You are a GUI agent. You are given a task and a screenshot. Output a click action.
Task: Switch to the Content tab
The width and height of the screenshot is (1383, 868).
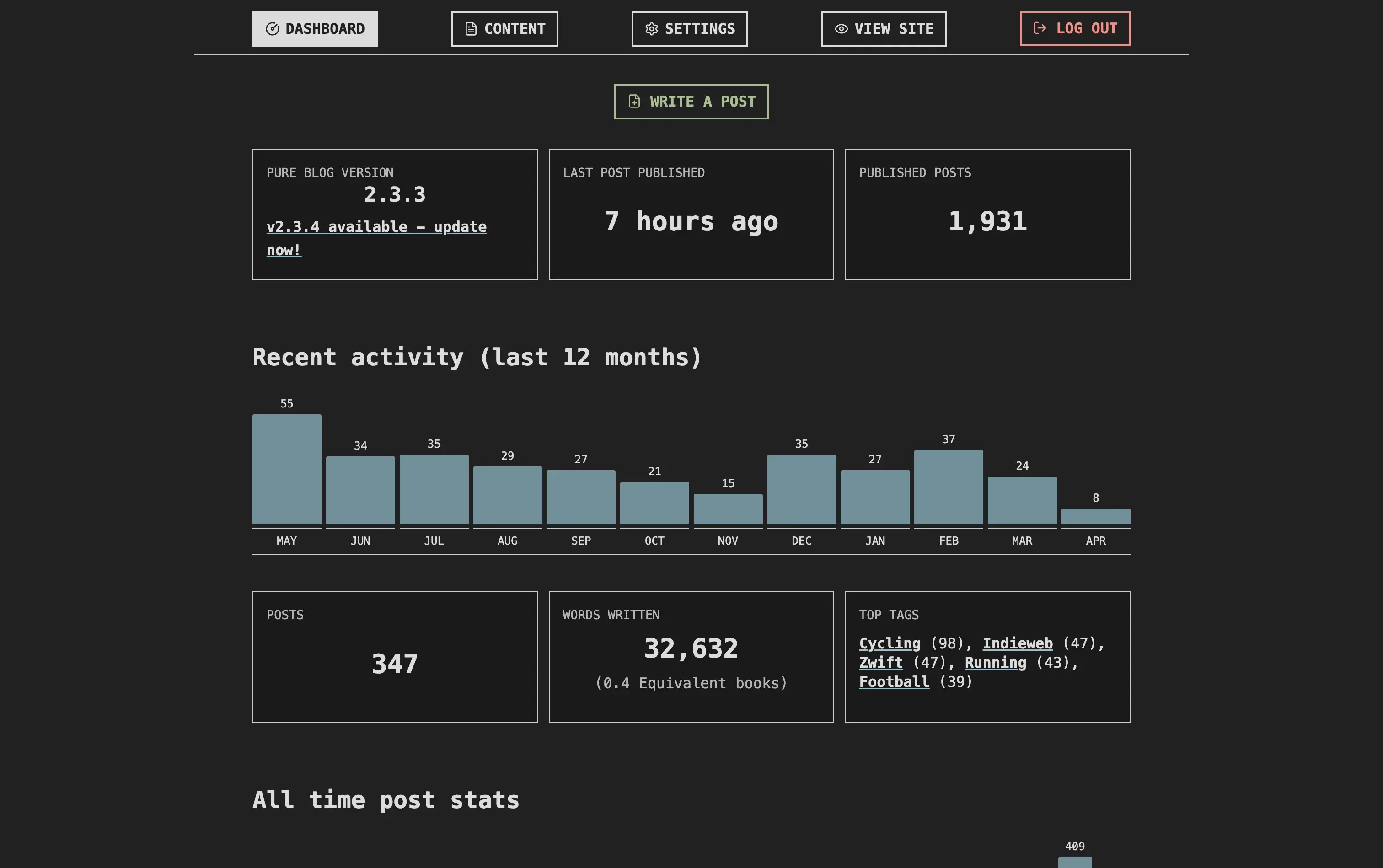tap(504, 29)
